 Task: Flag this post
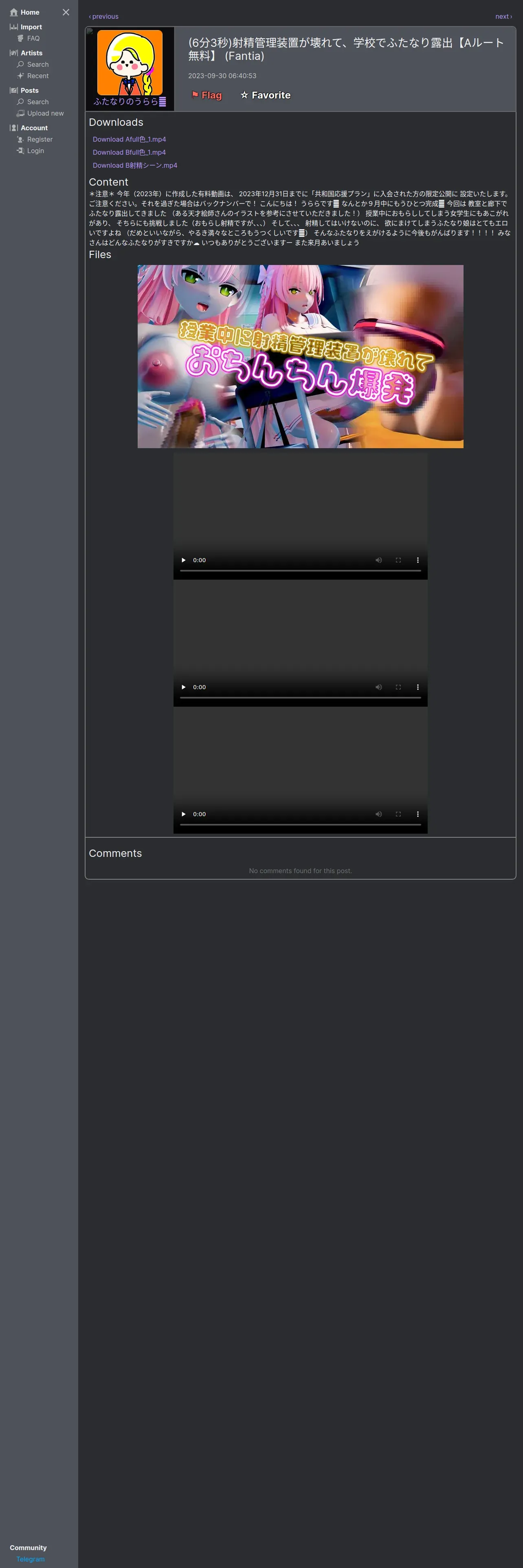click(207, 95)
